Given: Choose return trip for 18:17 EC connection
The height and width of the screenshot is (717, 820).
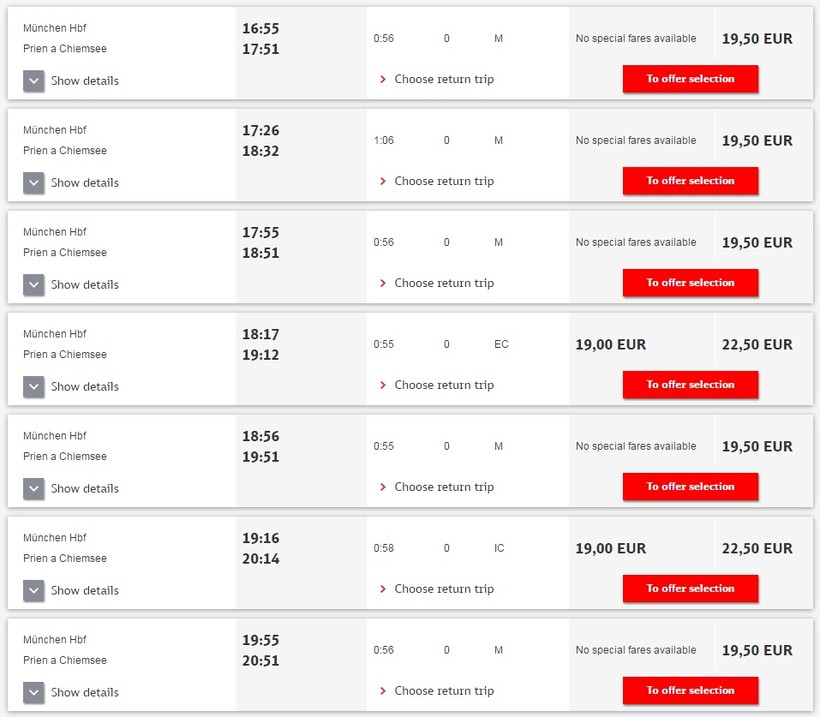Looking at the screenshot, I should point(443,385).
